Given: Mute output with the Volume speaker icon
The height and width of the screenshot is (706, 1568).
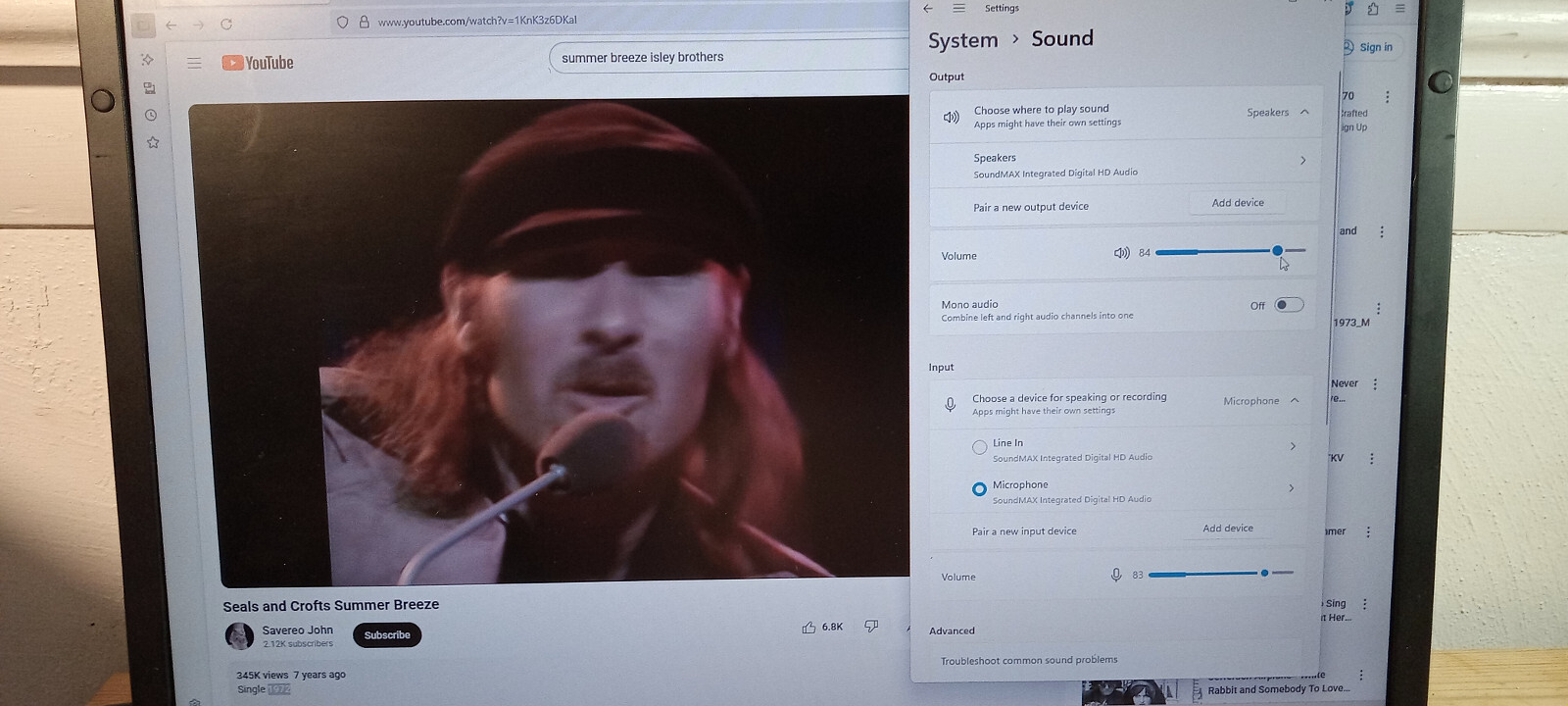Looking at the screenshot, I should click(1122, 253).
